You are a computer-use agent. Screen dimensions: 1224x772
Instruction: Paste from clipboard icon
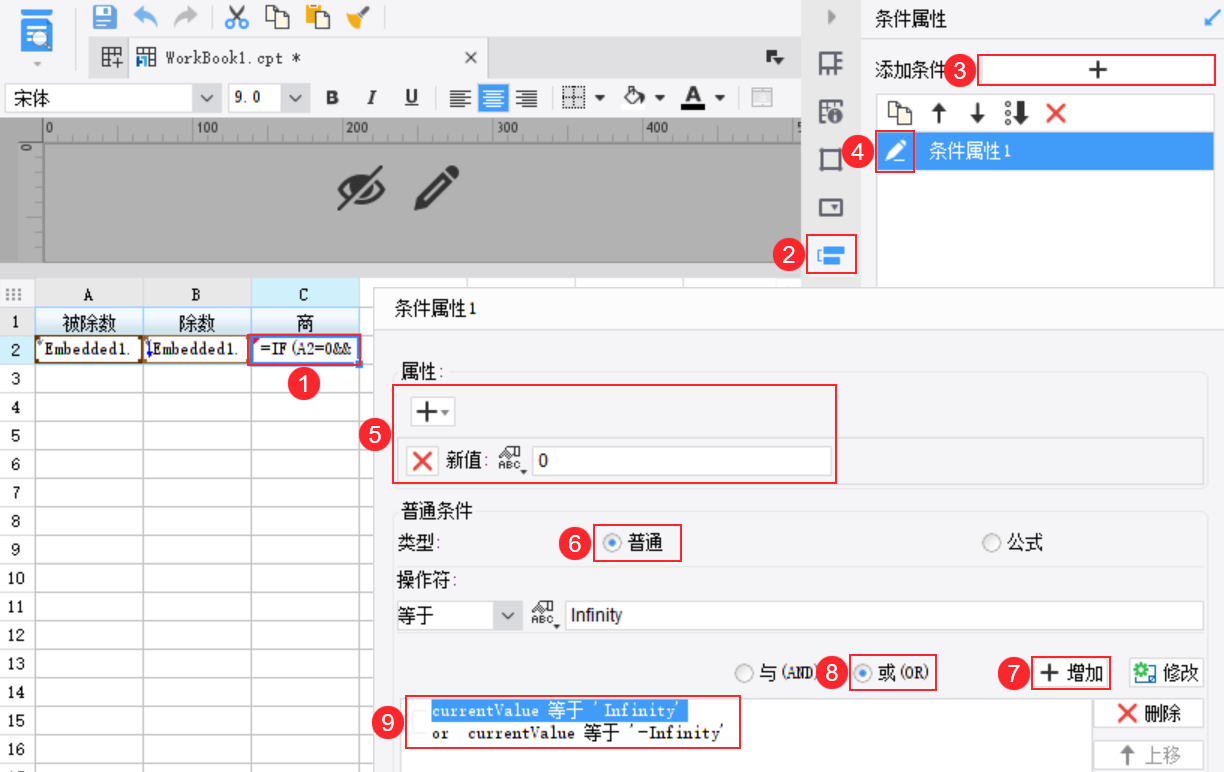coord(317,16)
